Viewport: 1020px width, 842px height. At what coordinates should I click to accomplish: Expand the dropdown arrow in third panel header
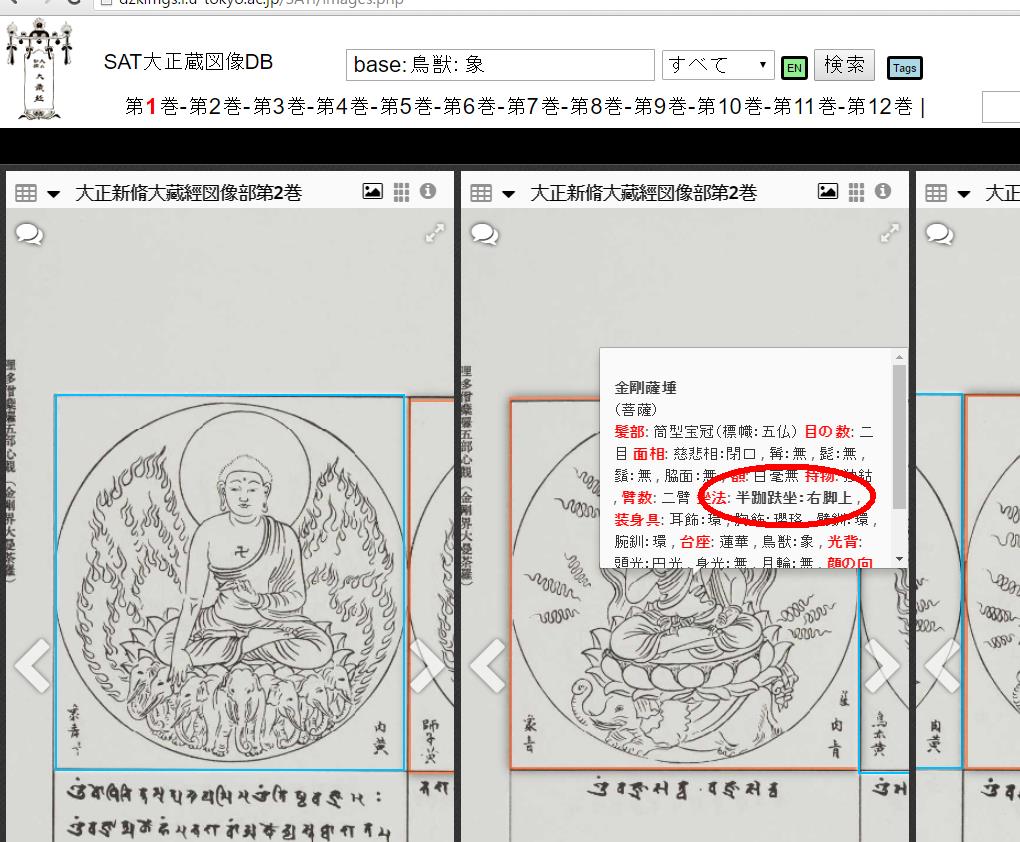[x=964, y=193]
